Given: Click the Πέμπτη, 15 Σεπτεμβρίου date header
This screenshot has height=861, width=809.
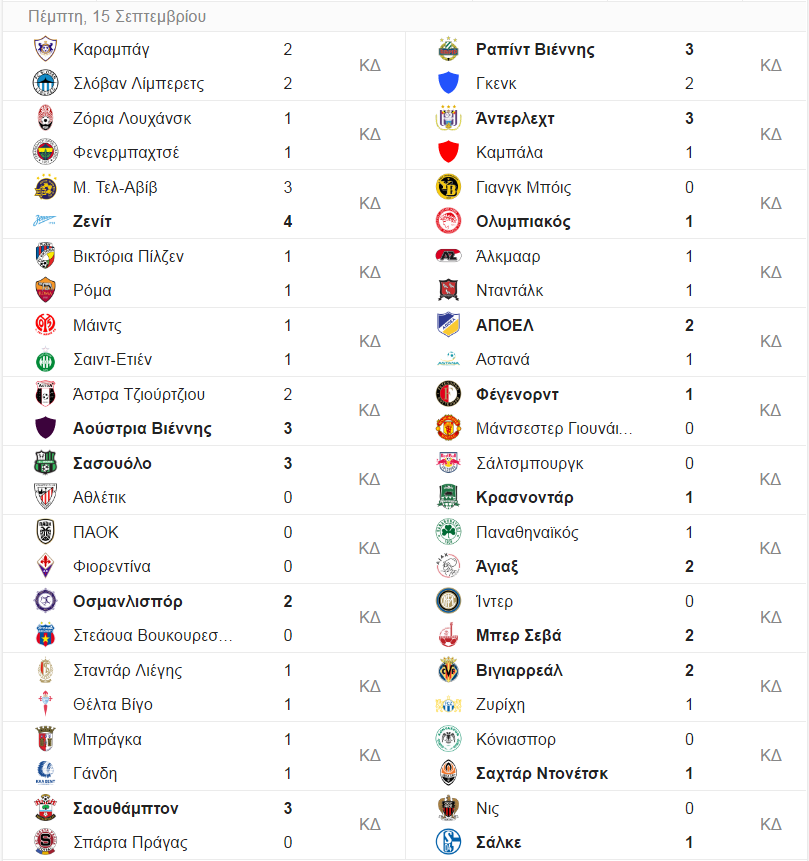Looking at the screenshot, I should (x=117, y=16).
